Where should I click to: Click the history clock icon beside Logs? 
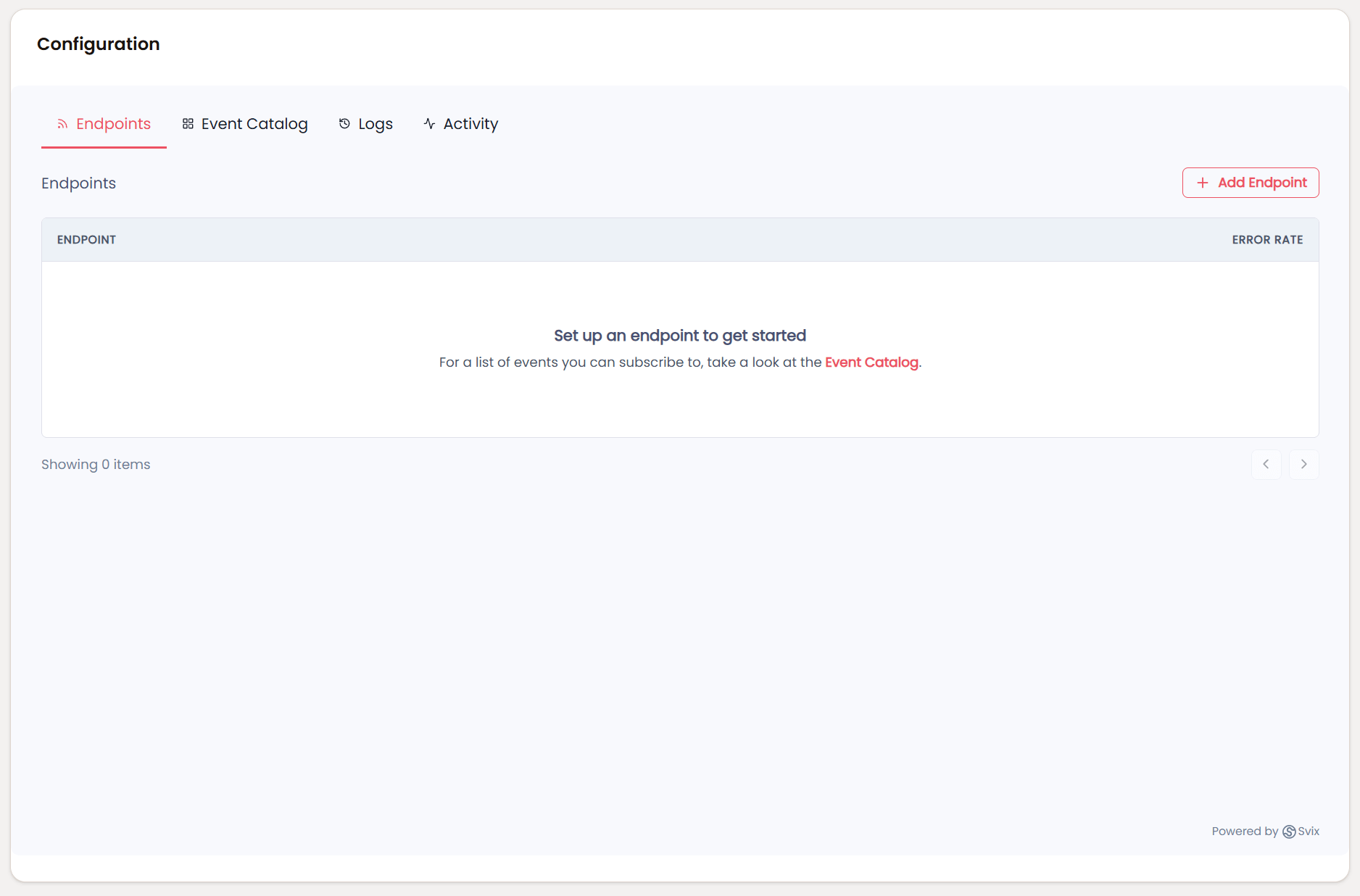click(344, 123)
